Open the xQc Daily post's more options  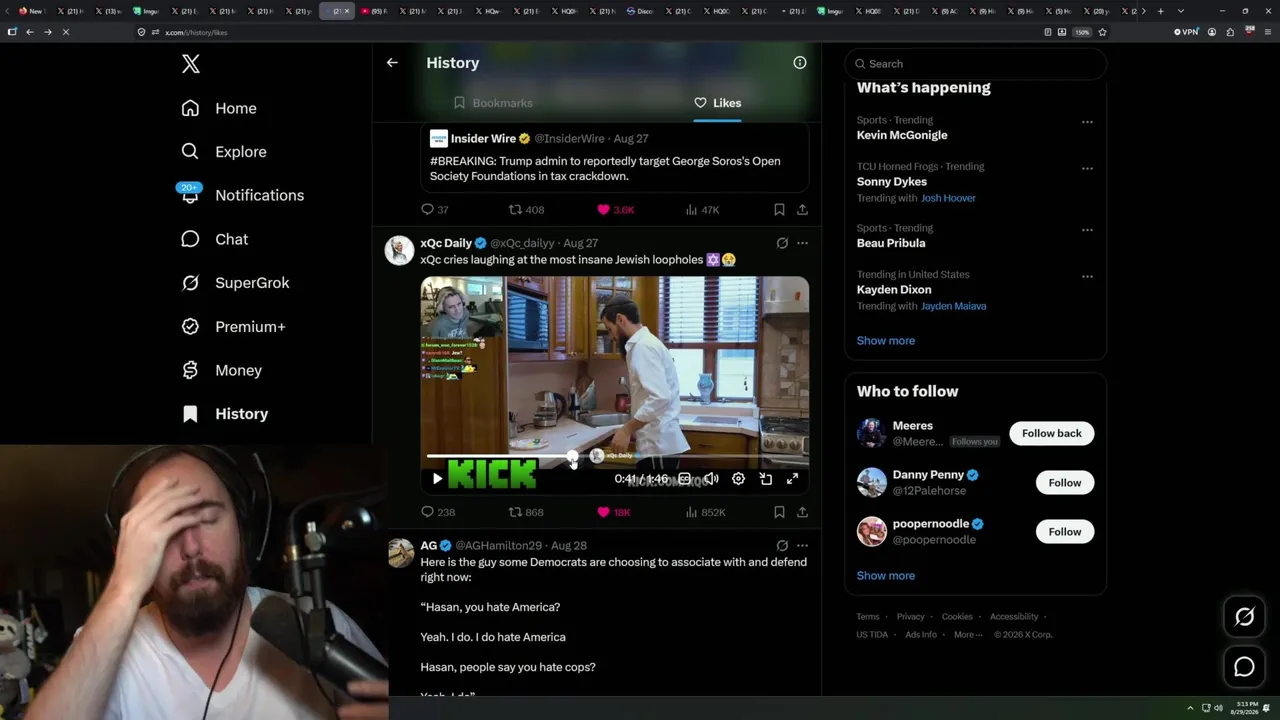point(802,243)
